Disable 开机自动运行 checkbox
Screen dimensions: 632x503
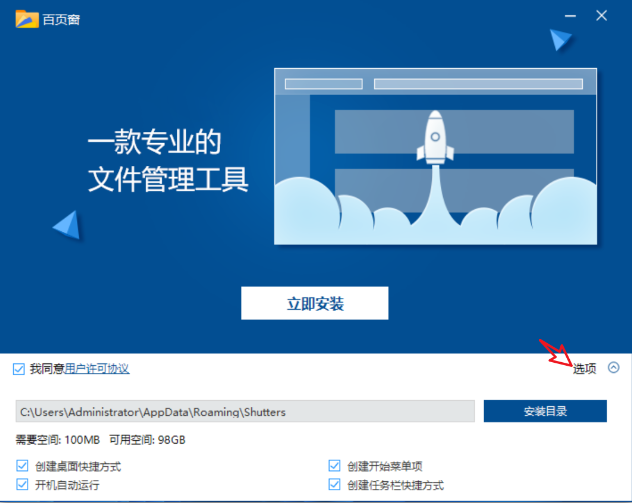coord(22,484)
